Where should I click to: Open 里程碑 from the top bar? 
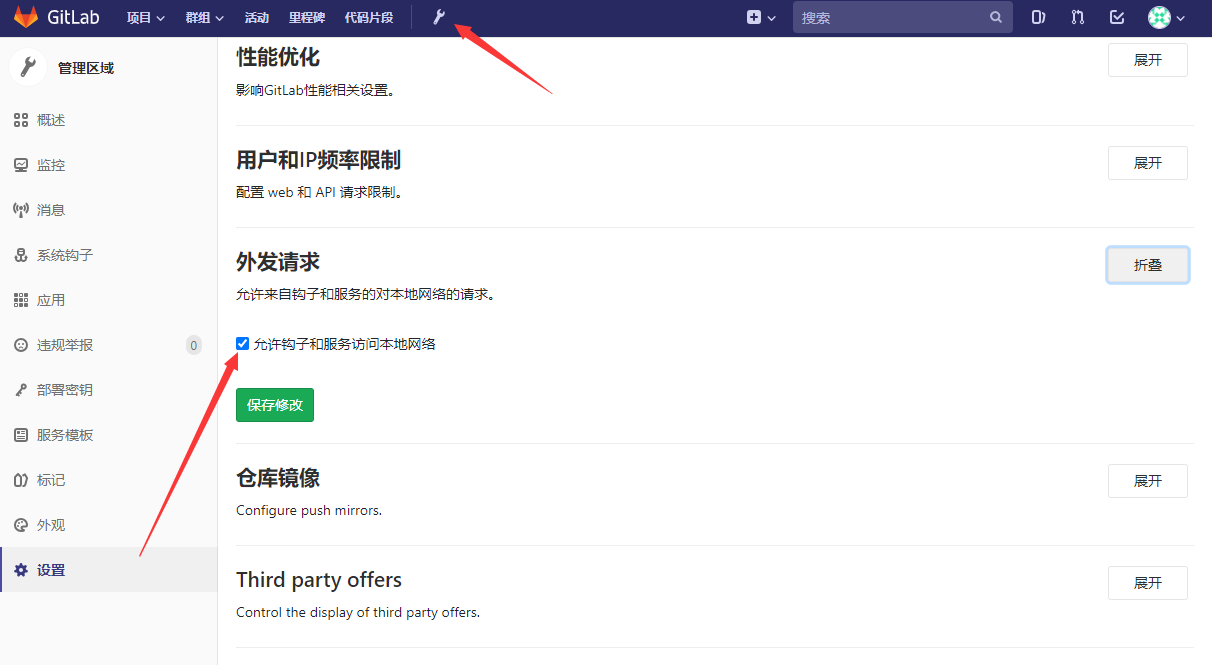306,17
